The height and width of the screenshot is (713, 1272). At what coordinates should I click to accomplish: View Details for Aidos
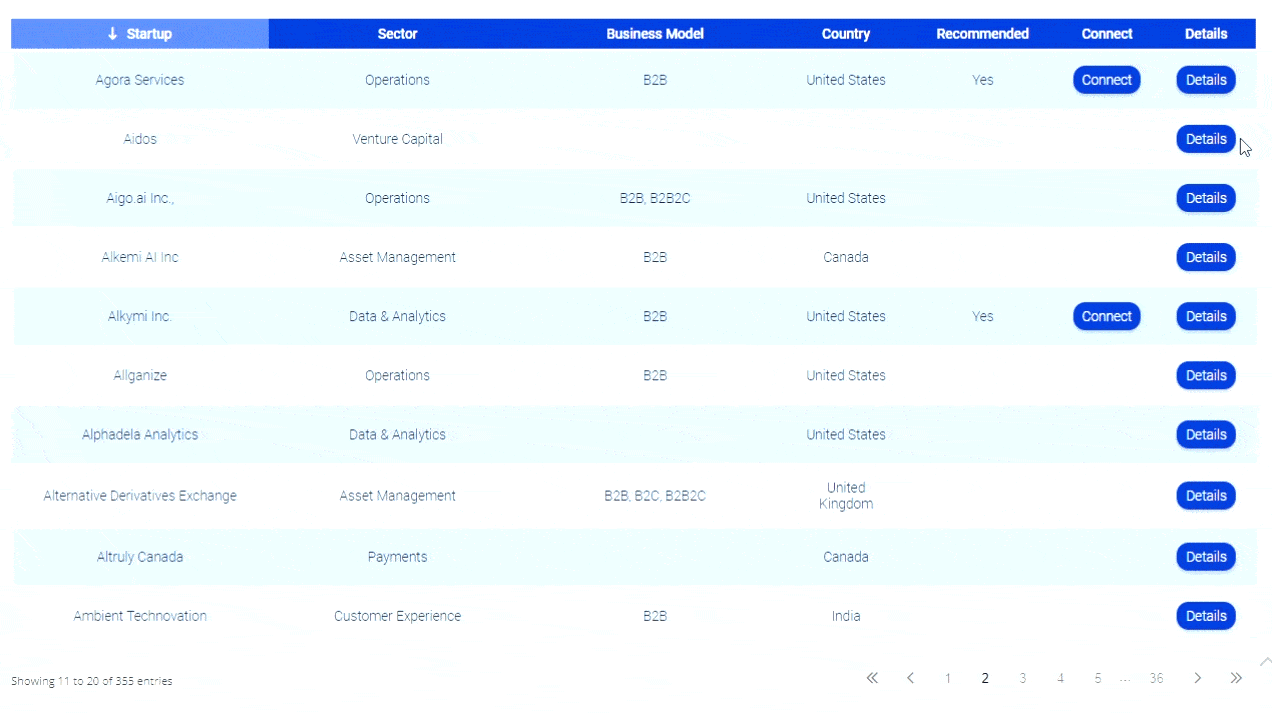click(1205, 139)
